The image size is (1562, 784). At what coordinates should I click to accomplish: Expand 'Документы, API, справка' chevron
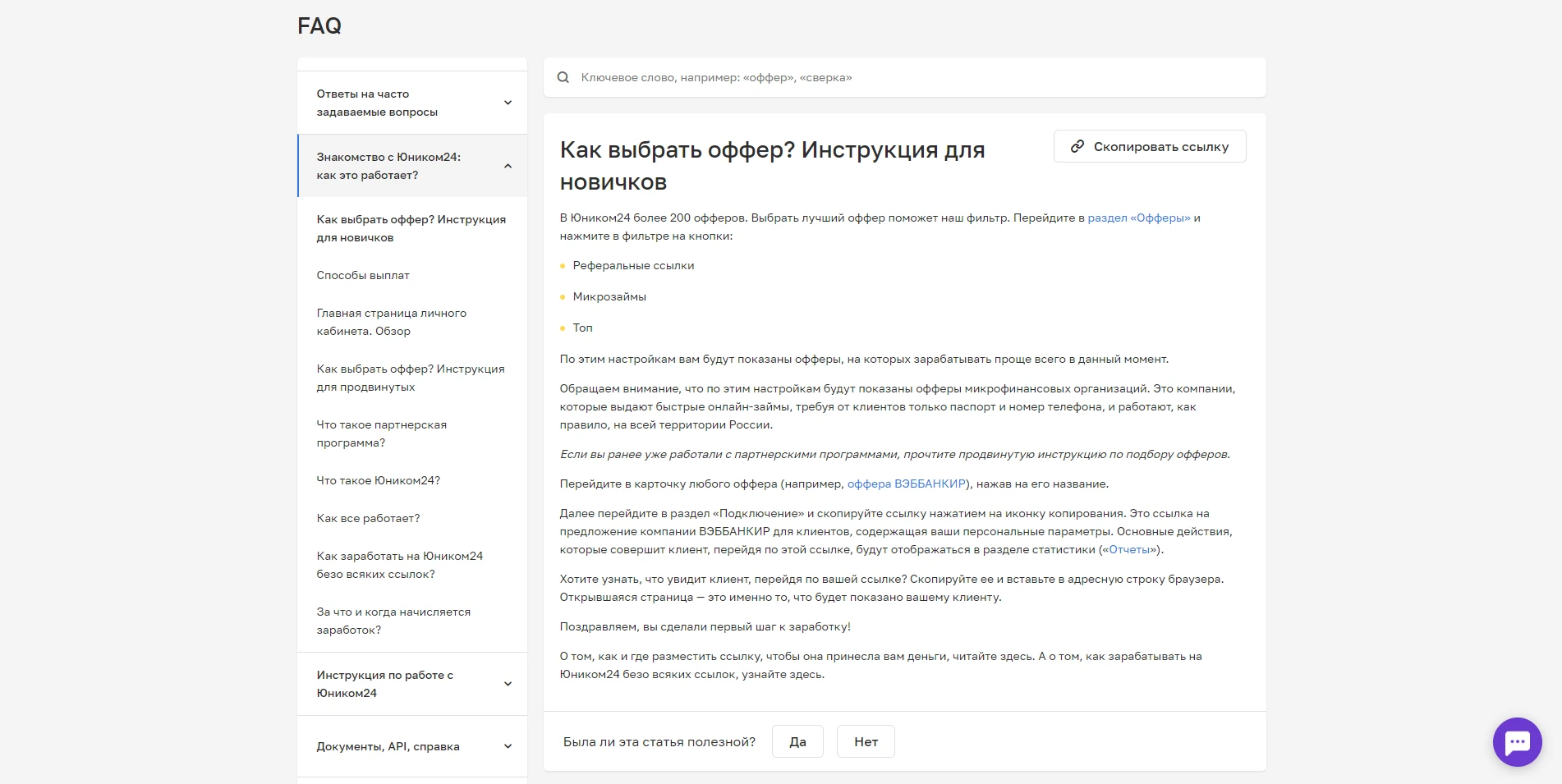(x=508, y=746)
